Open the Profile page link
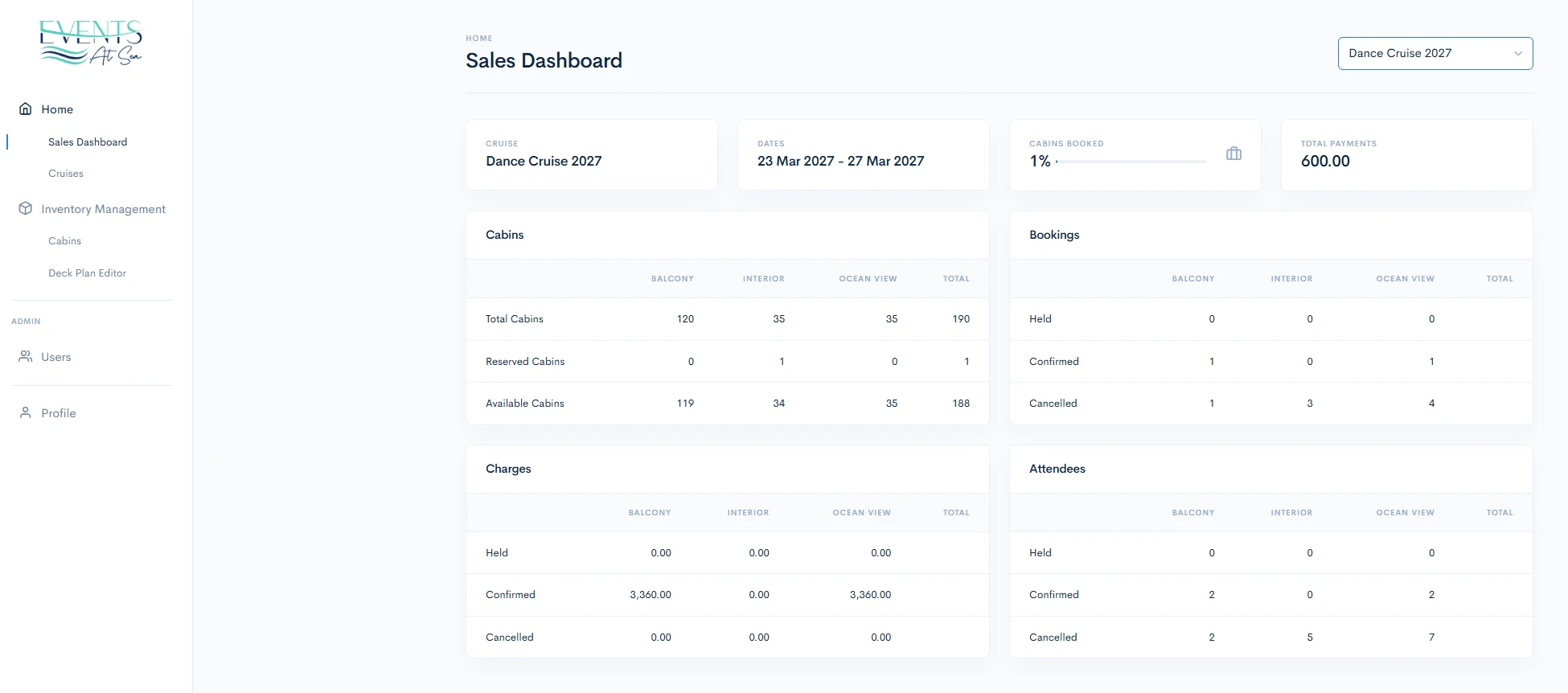This screenshot has height=693, width=1568. point(59,413)
